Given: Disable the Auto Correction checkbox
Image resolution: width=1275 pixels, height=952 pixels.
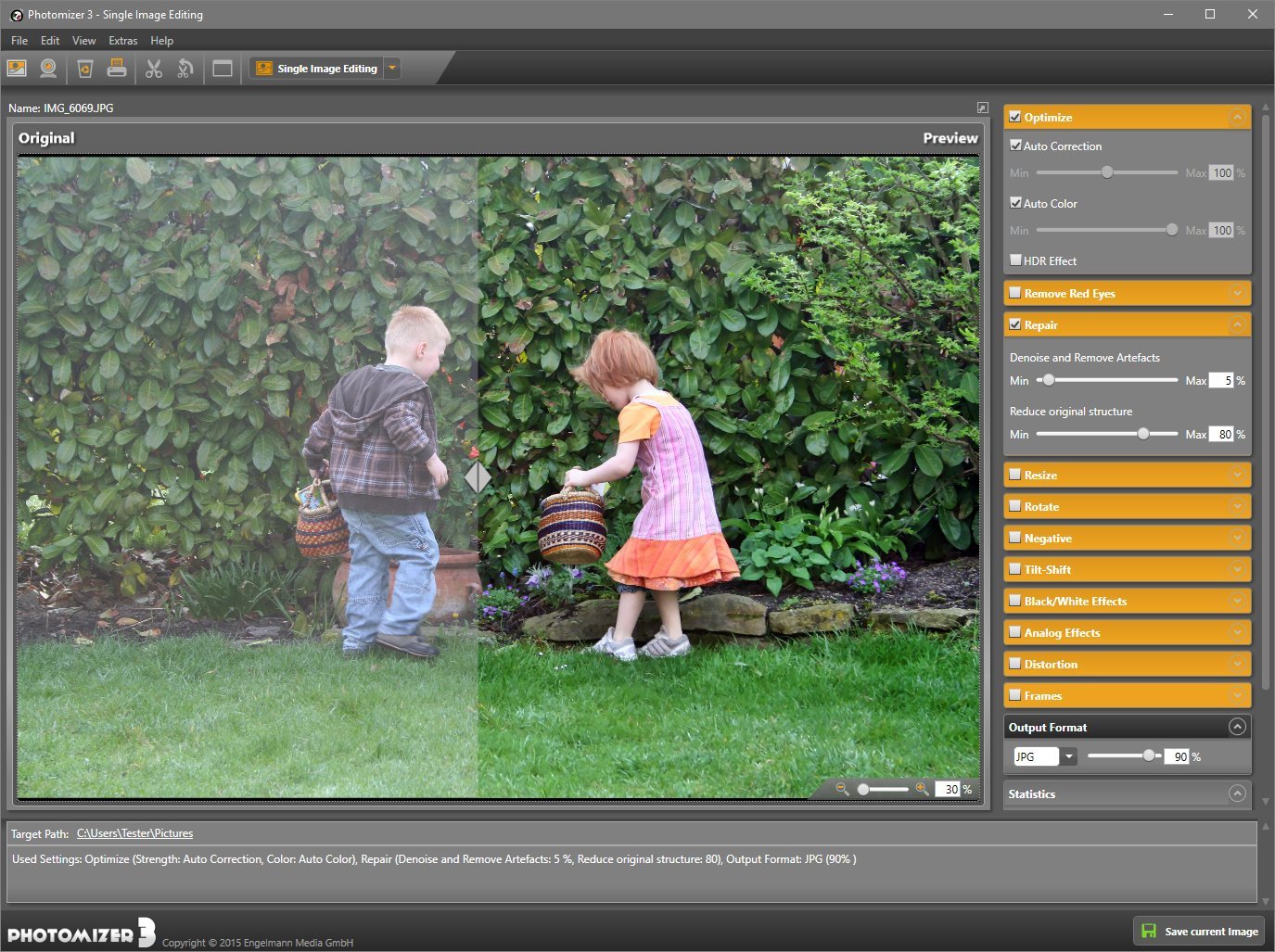Looking at the screenshot, I should [1015, 146].
